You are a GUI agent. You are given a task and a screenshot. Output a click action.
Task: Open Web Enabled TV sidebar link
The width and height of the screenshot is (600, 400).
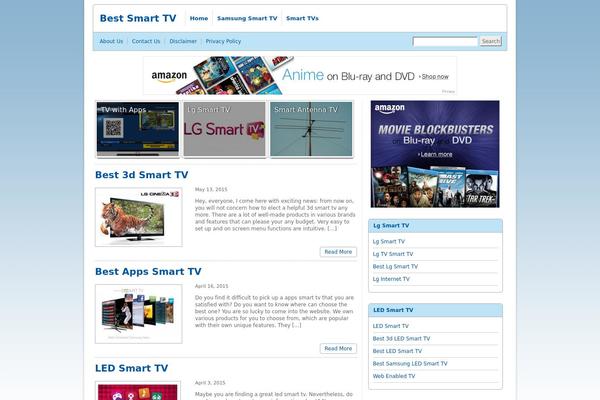(x=394, y=376)
